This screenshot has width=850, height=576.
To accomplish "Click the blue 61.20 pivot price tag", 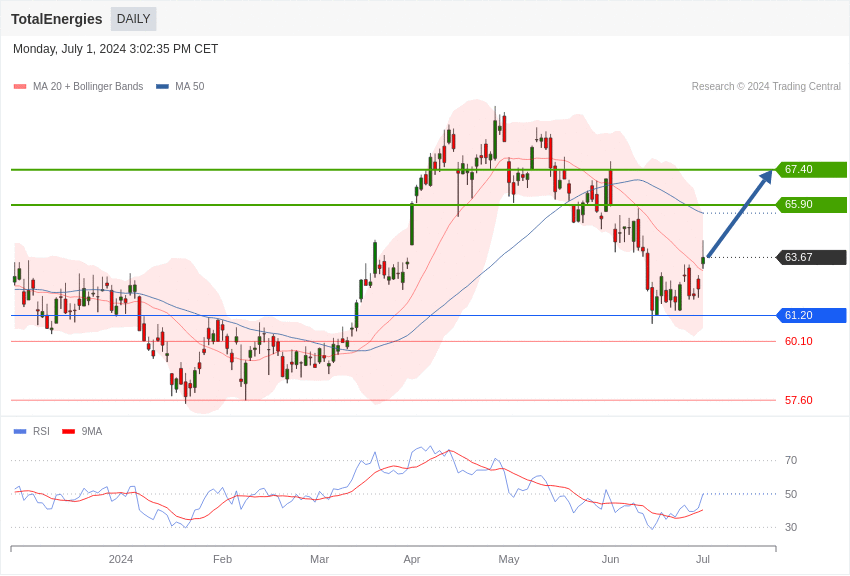I will pyautogui.click(x=811, y=316).
